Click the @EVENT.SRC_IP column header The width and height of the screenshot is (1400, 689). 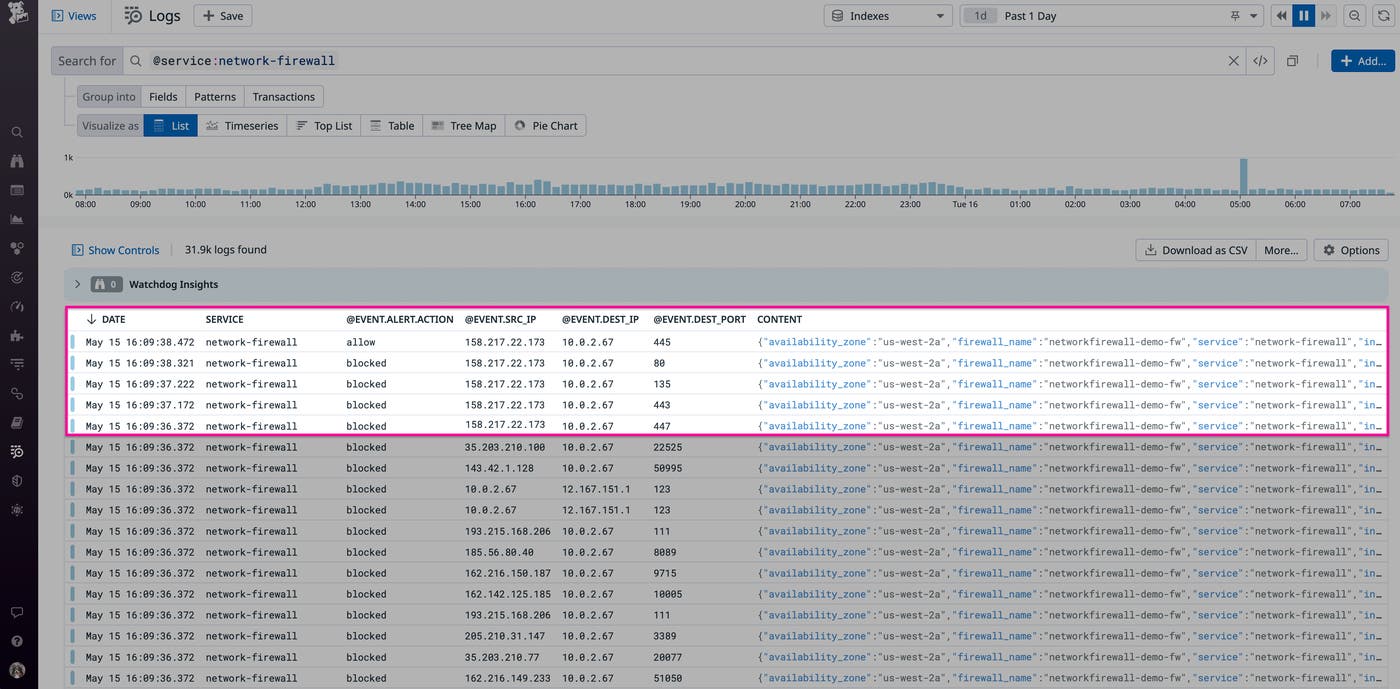(x=501, y=320)
